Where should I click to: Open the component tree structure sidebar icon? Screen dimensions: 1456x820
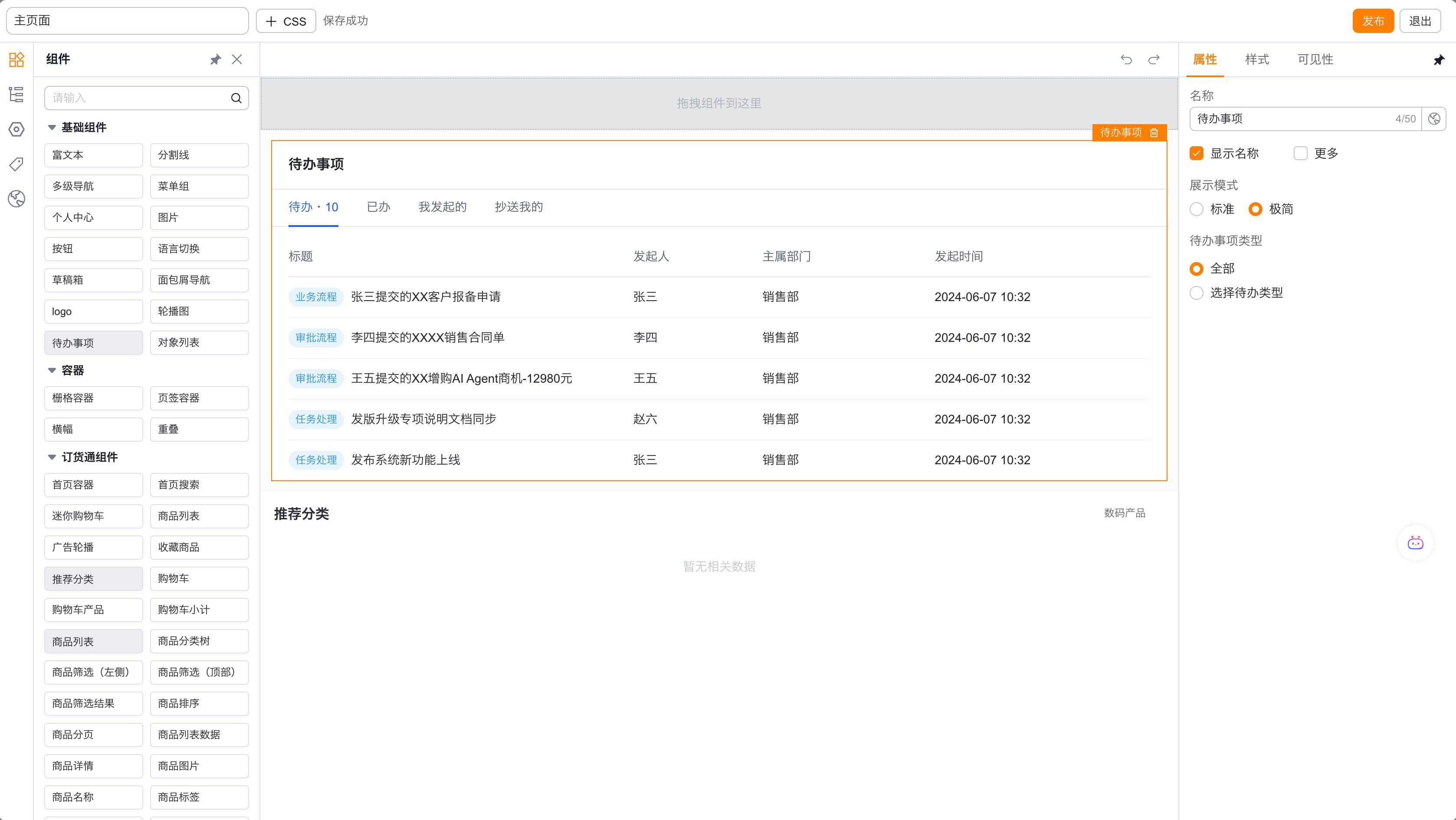16,95
